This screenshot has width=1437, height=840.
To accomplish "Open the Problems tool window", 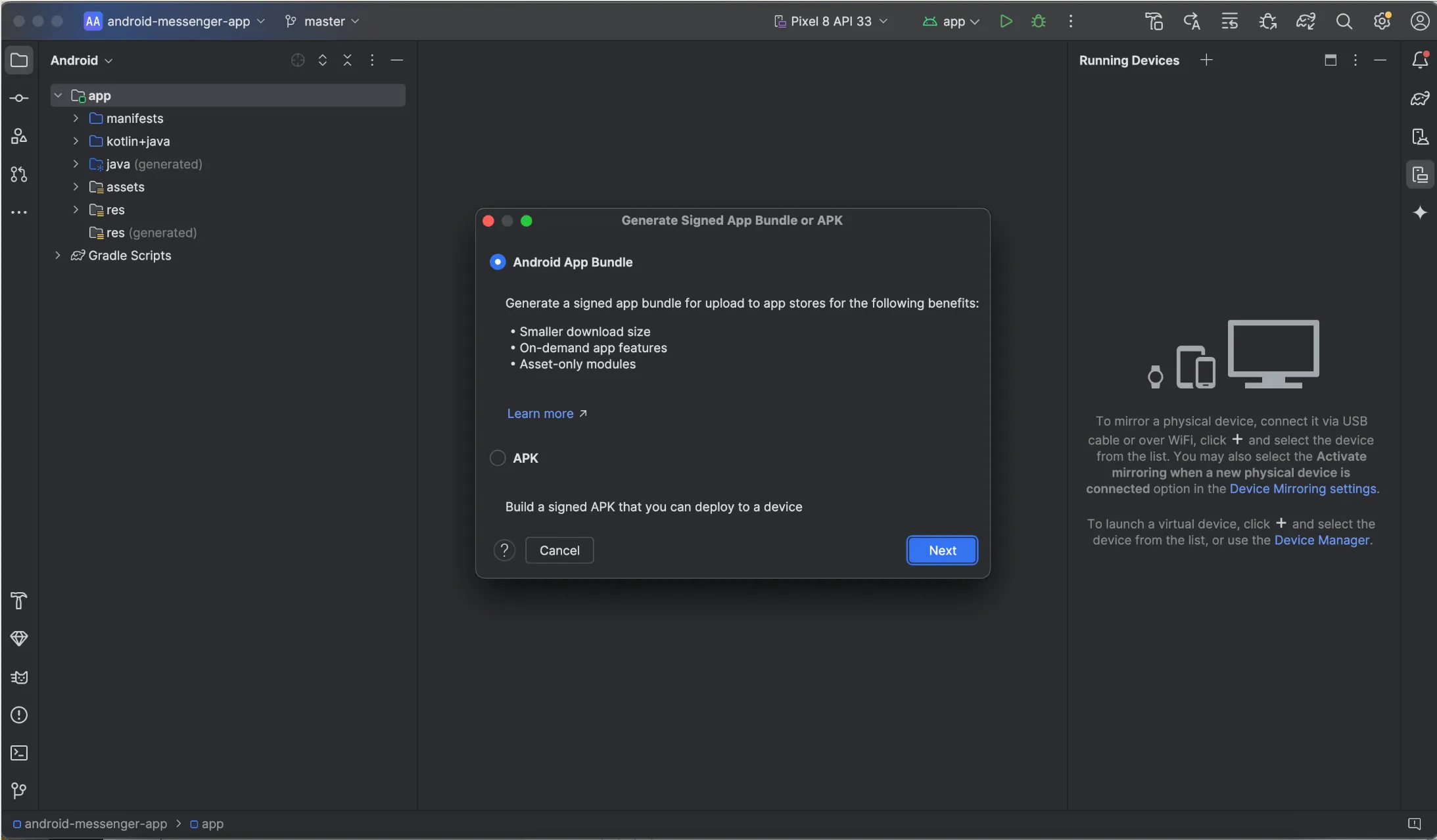I will click(x=19, y=715).
